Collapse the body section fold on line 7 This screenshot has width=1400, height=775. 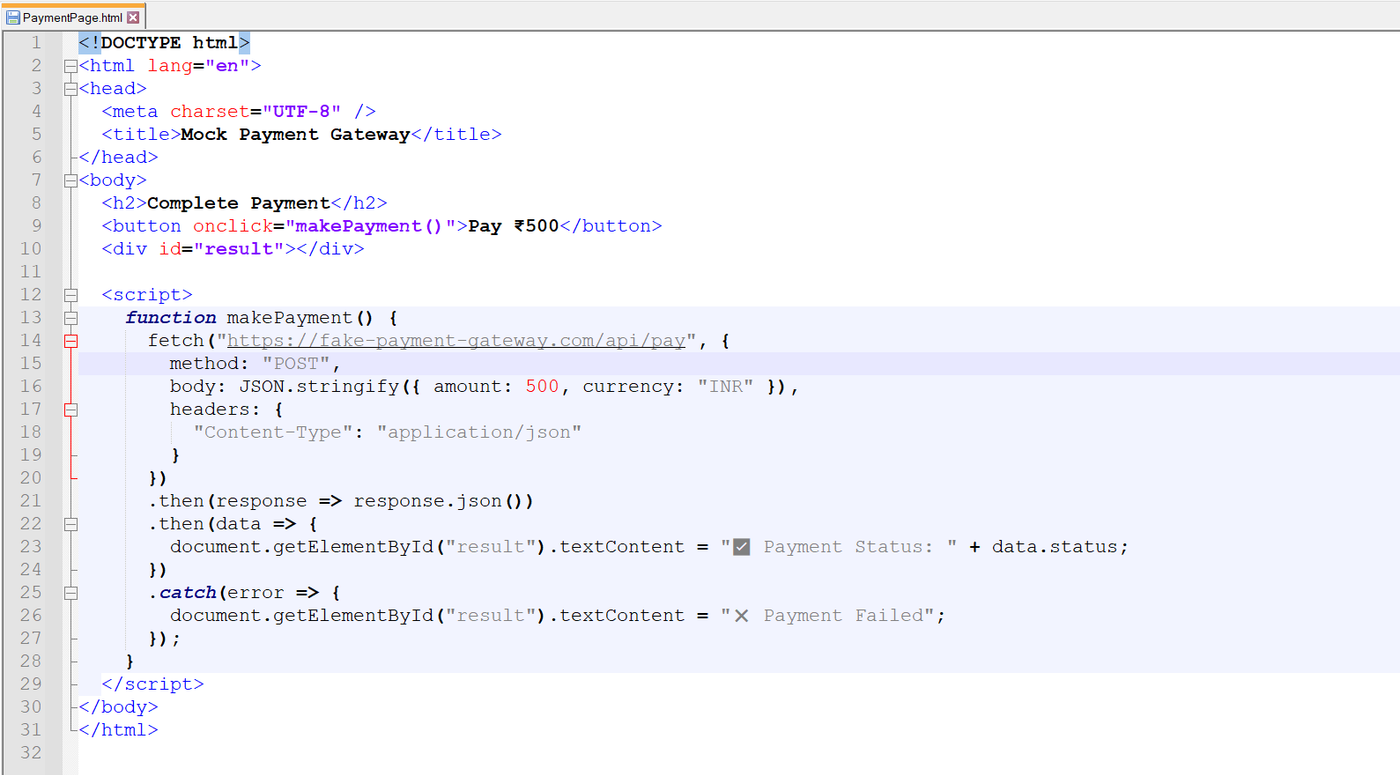click(x=70, y=181)
